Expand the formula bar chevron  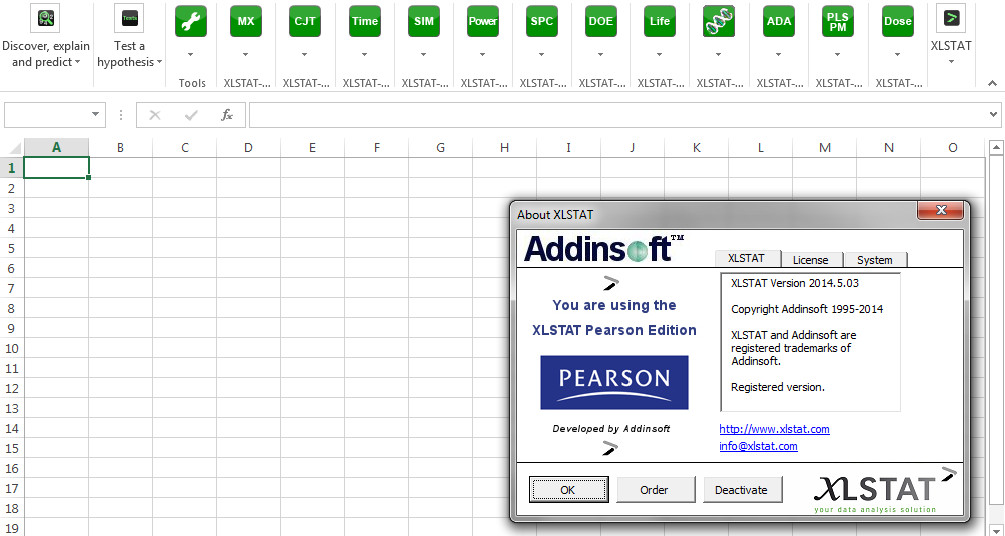point(993,115)
